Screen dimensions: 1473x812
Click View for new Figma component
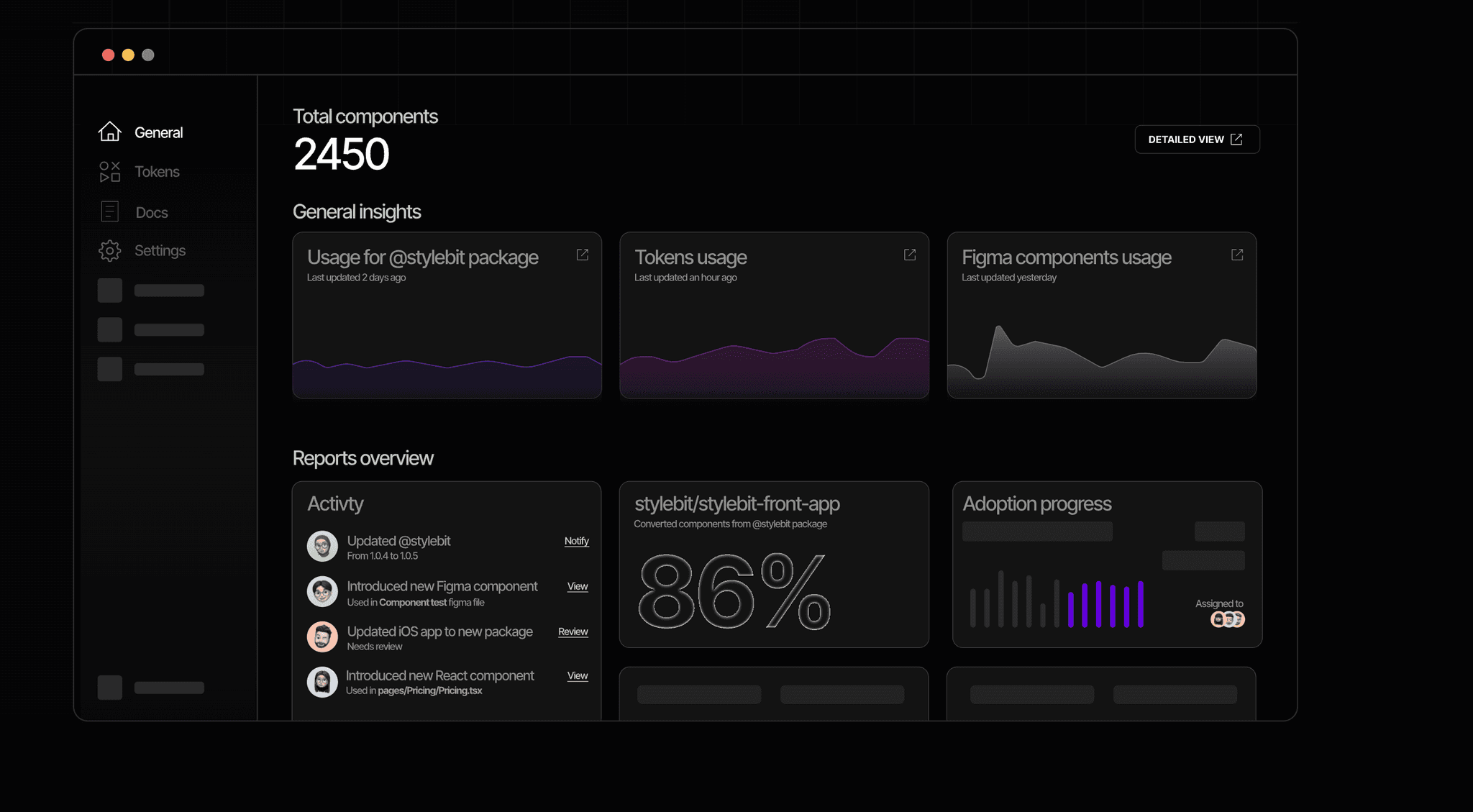(578, 586)
